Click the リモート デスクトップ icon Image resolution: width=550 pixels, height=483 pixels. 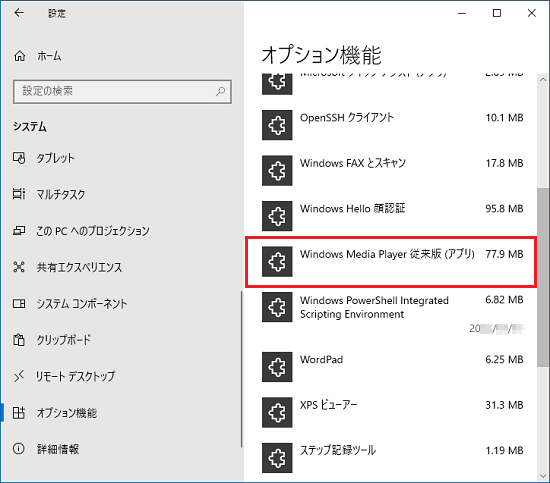tap(19, 376)
